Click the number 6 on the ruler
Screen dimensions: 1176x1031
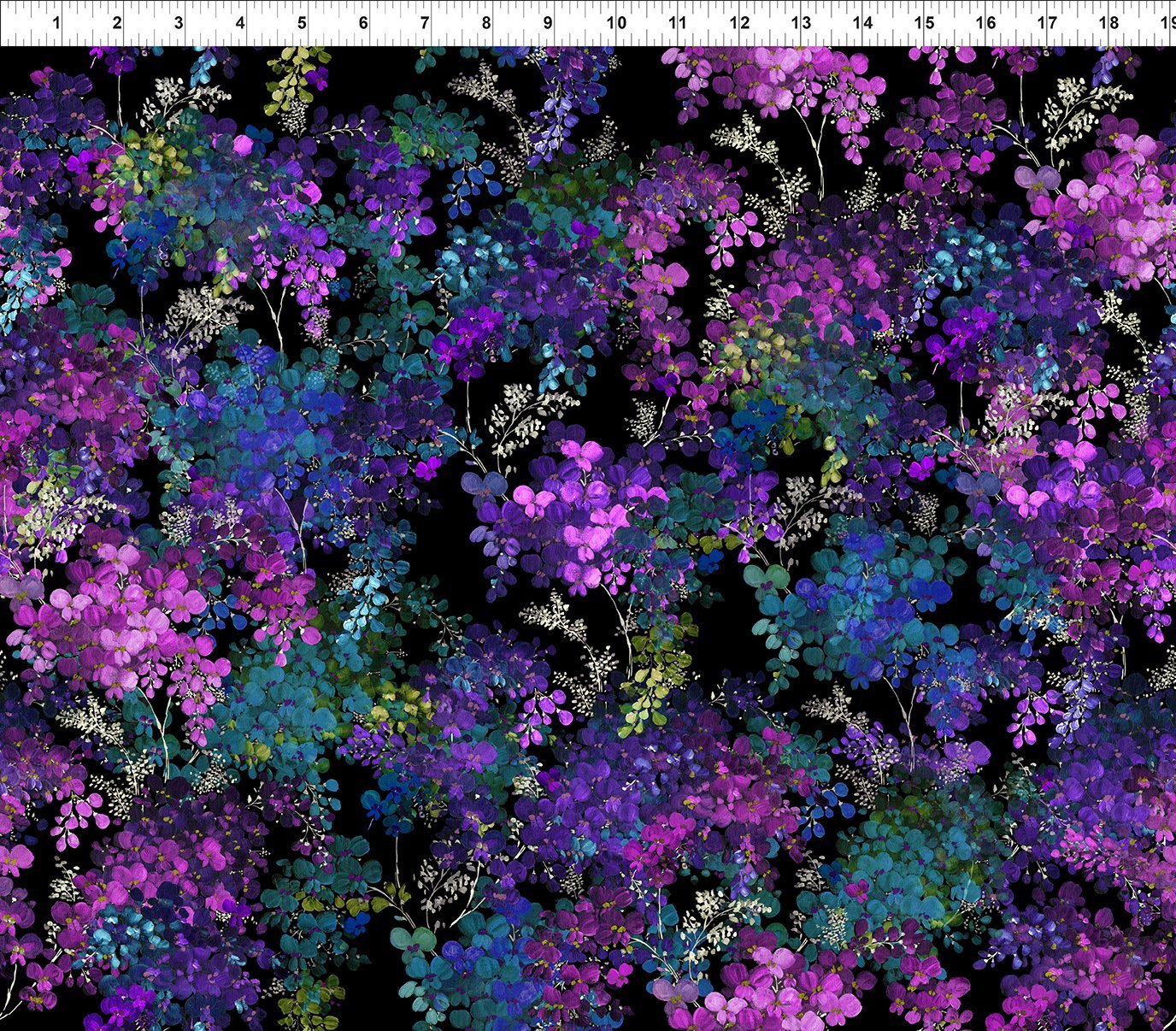point(363,23)
